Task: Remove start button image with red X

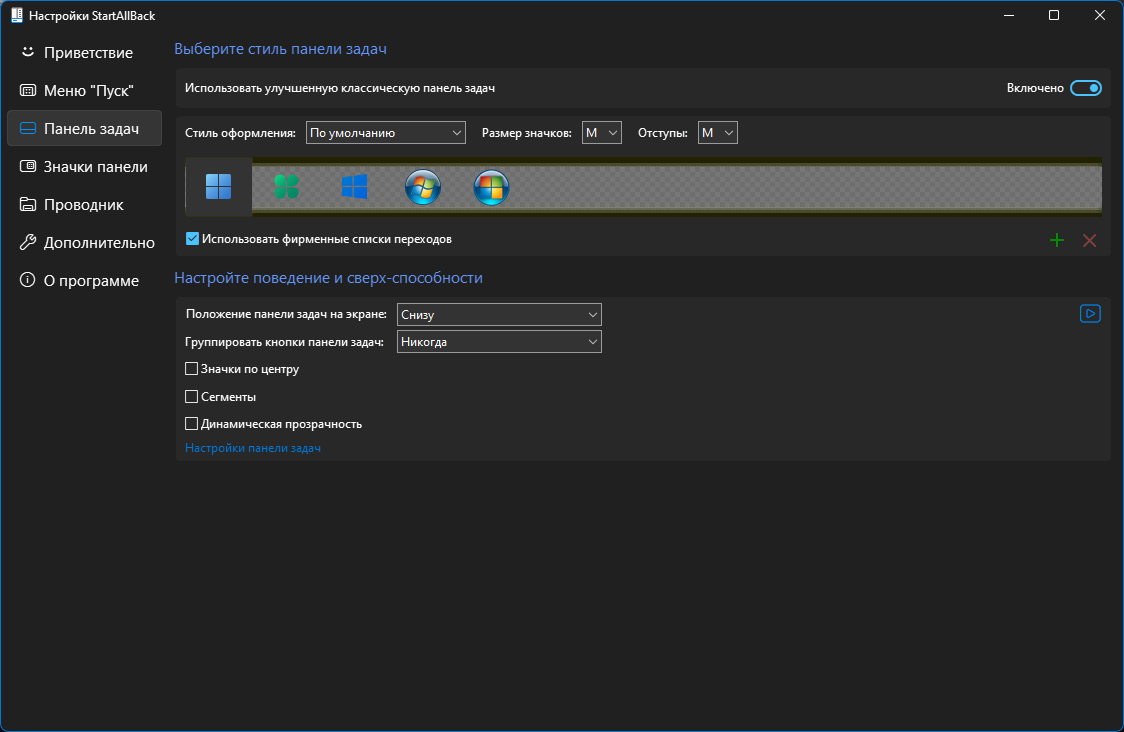Action: coord(1090,240)
